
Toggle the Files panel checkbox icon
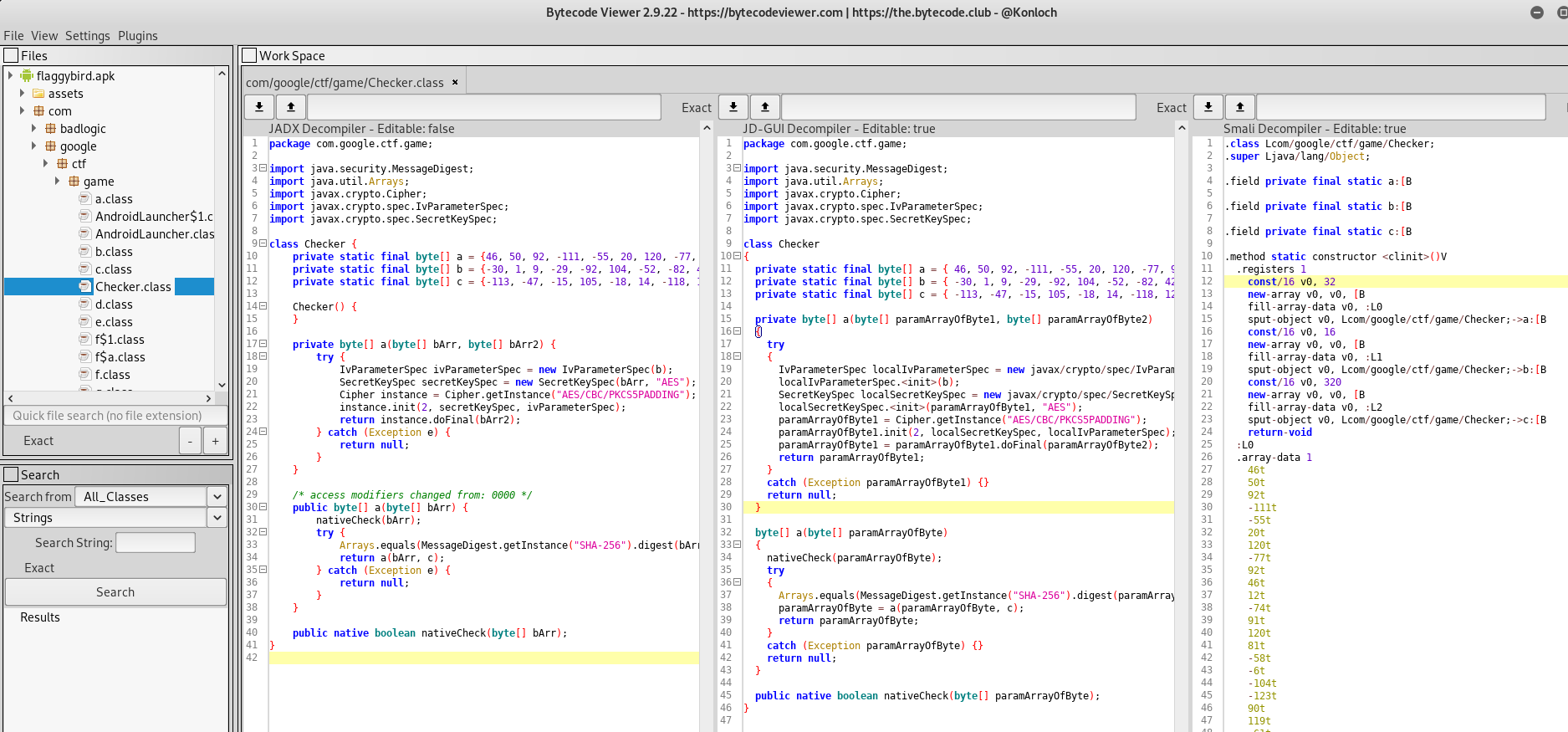point(12,56)
